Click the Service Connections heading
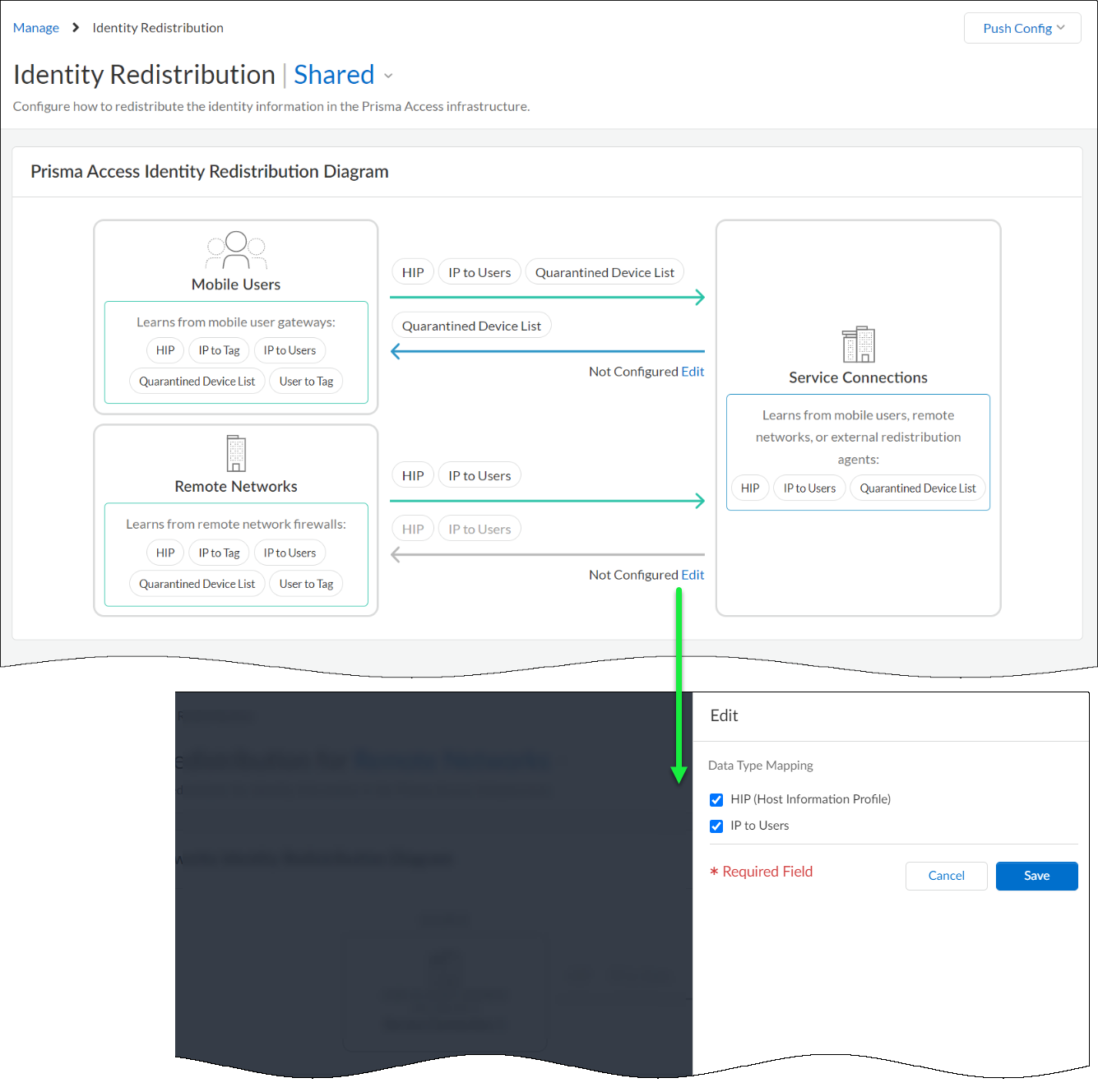The height and width of the screenshot is (1092, 1098). pos(858,377)
